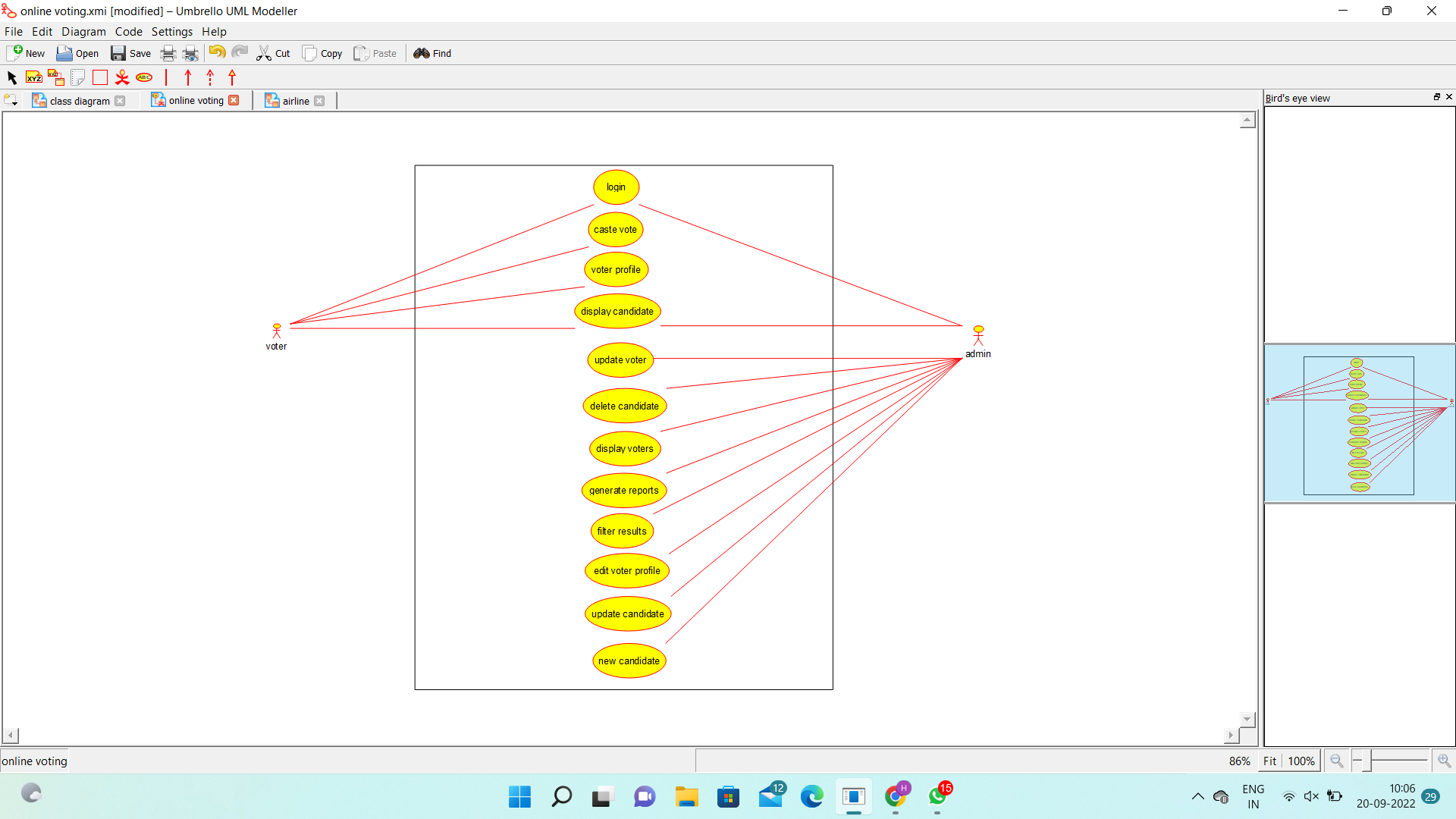The image size is (1456, 819).
Task: Select the Generalization arrow tool
Action: click(232, 77)
